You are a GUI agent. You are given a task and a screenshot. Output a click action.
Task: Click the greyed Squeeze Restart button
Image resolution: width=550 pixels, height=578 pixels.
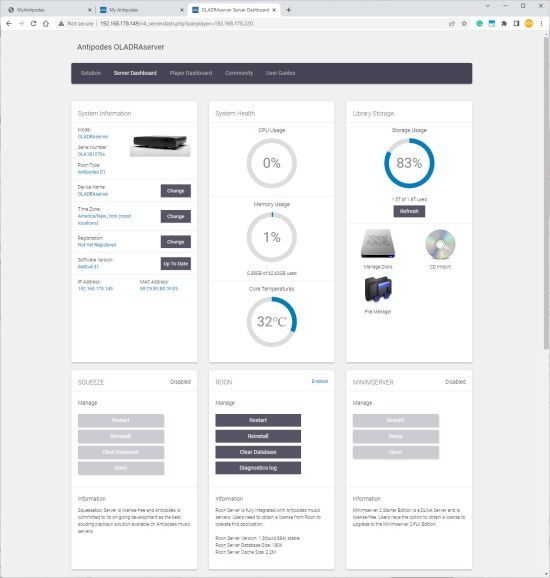point(121,421)
